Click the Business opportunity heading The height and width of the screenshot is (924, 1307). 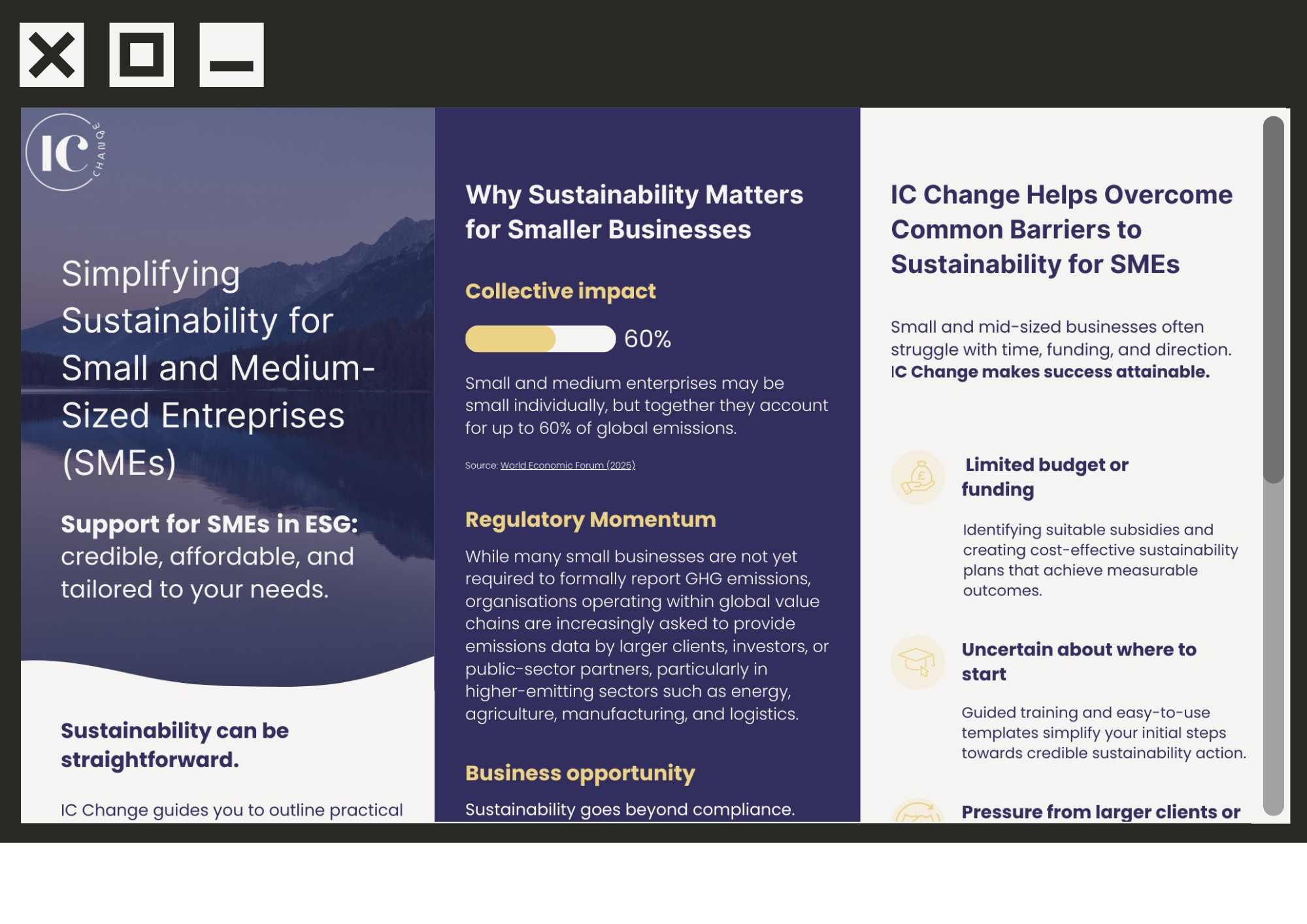580,773
